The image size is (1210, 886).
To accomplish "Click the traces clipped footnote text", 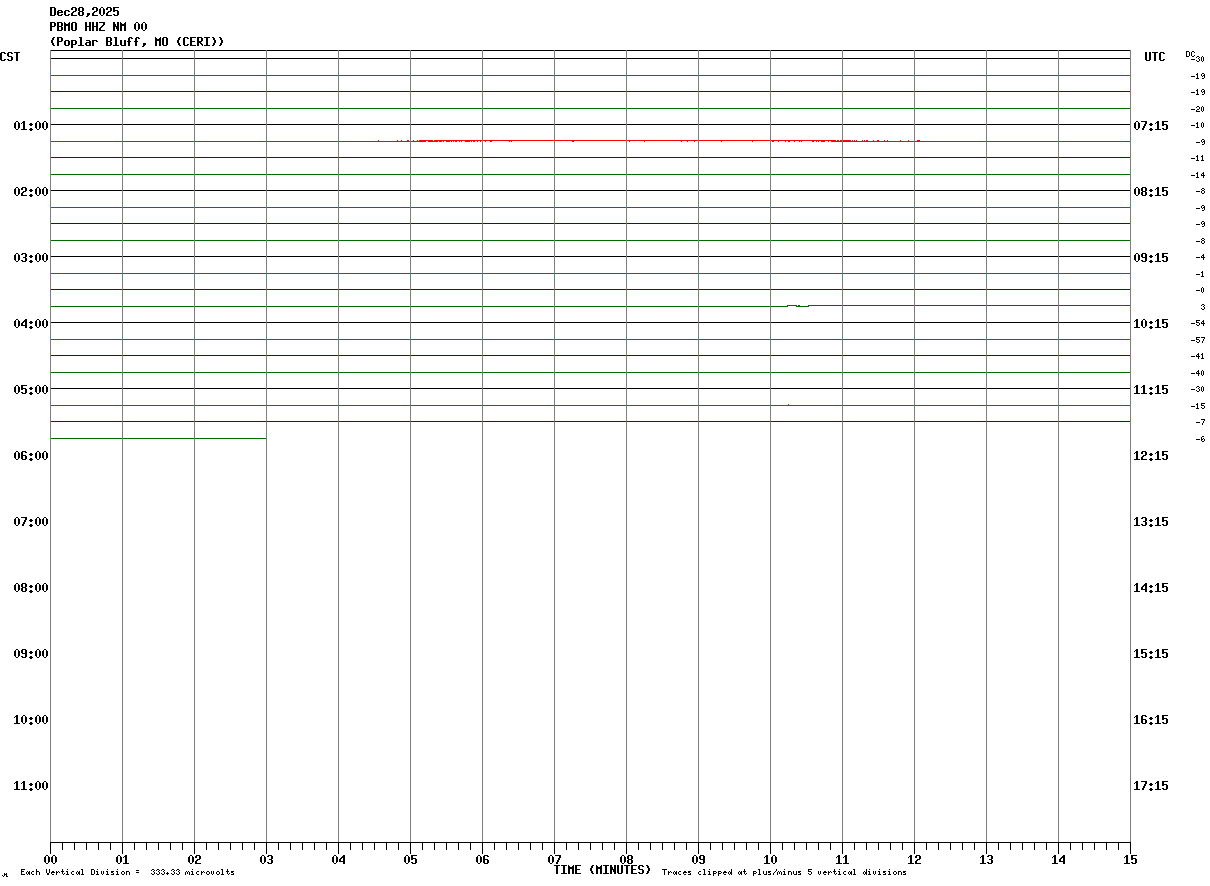I will click(x=784, y=873).
